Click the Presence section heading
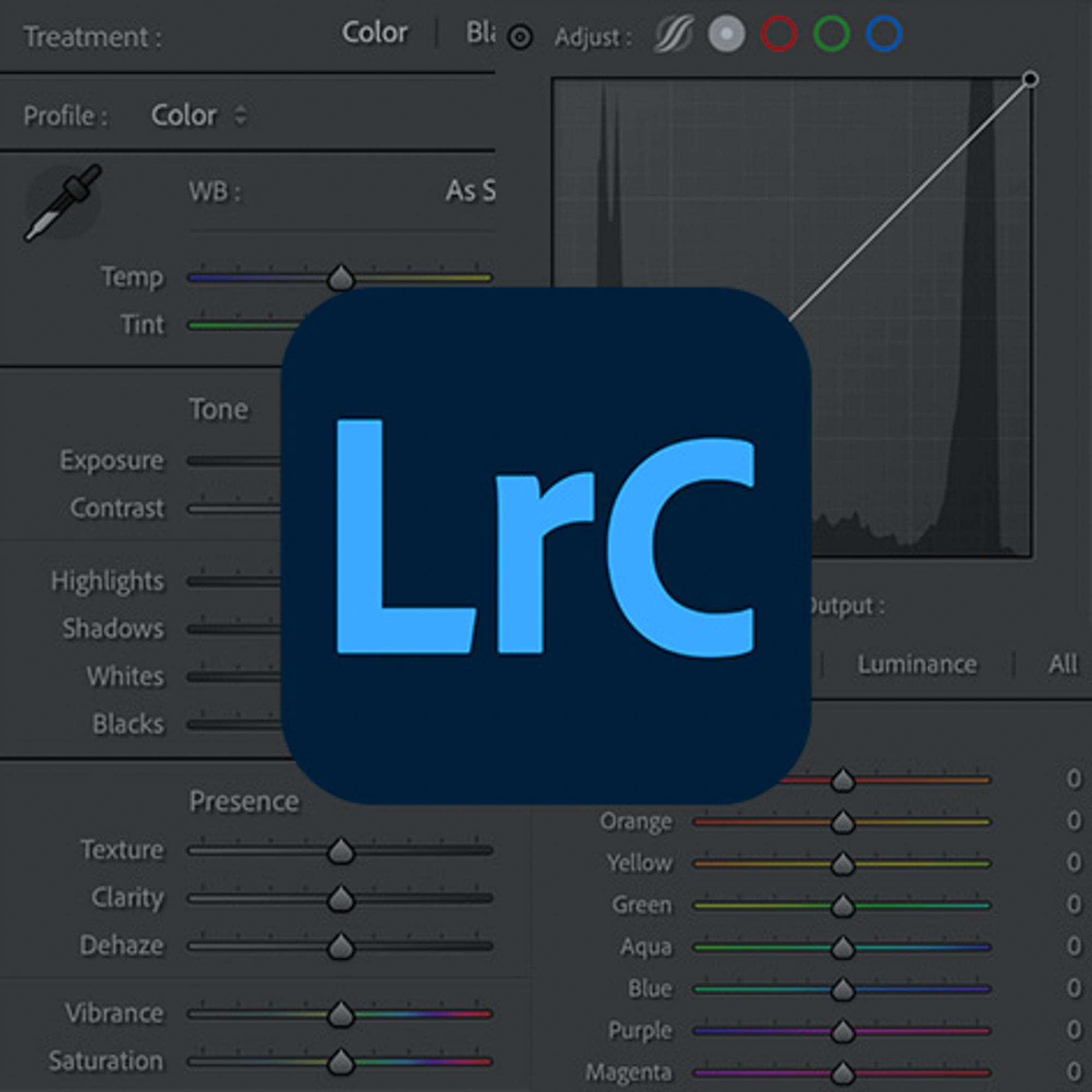 244,802
